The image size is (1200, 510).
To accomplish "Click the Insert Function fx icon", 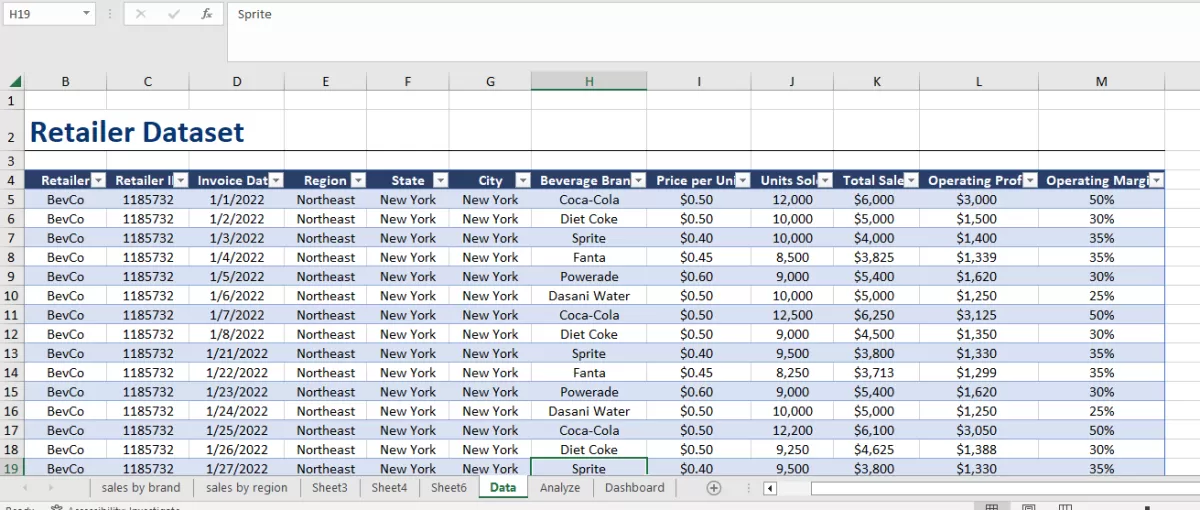I will coord(206,14).
